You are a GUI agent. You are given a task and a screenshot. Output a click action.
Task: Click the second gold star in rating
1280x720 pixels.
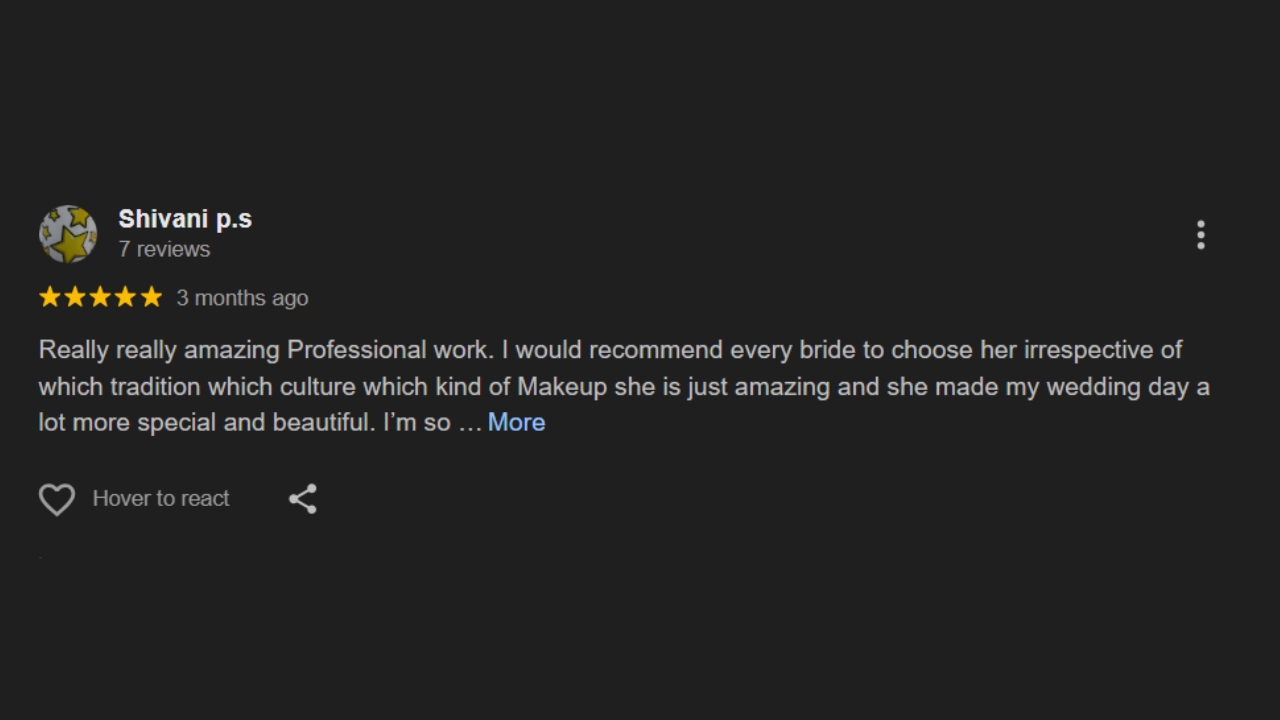75,297
